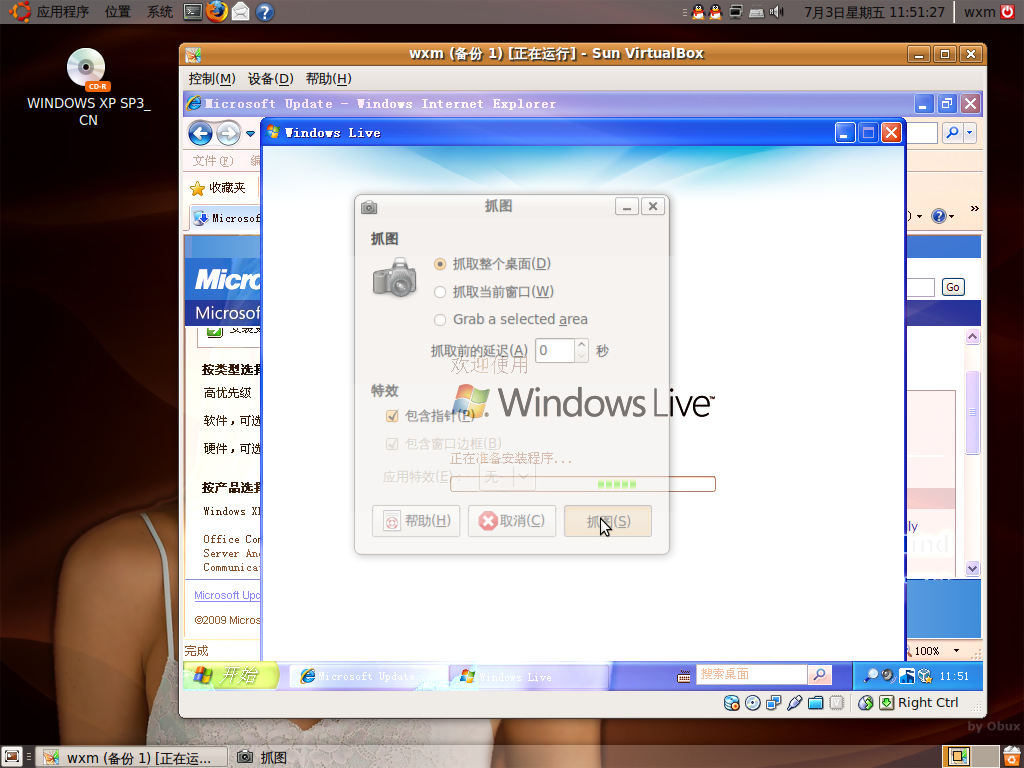1024x768 pixels.
Task: Click the magnifier icon in XP system tray
Action: coord(871,676)
